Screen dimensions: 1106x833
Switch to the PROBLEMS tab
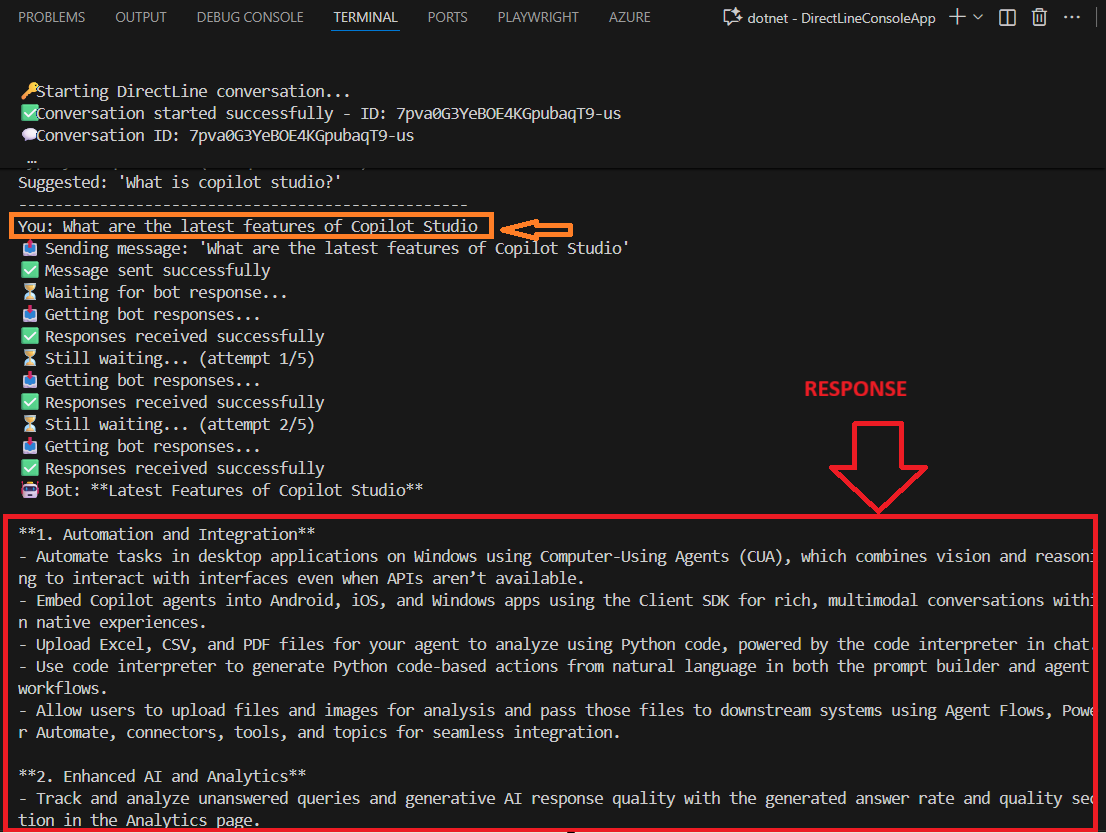tap(51, 17)
